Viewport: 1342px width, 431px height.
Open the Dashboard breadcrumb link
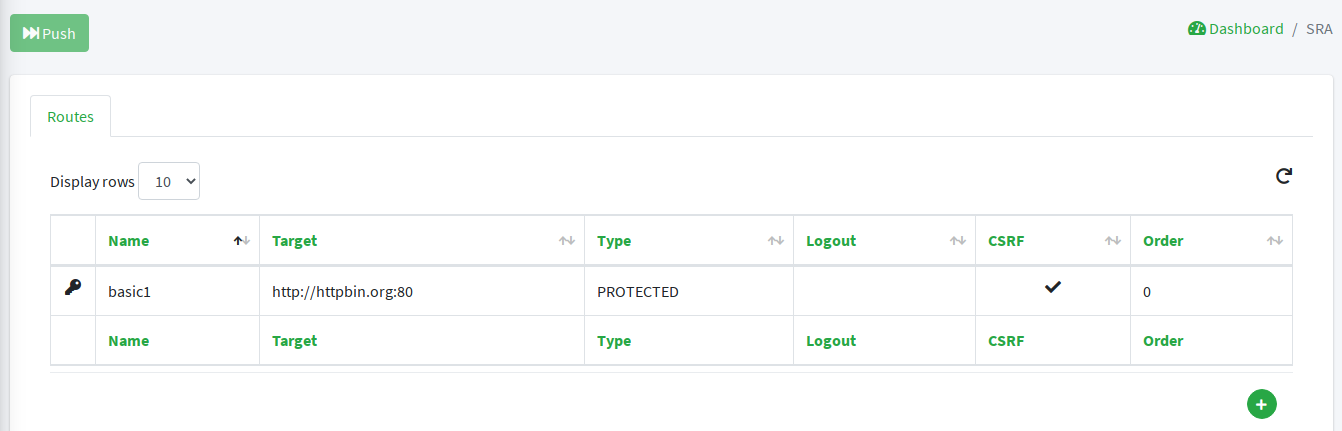tap(1246, 29)
